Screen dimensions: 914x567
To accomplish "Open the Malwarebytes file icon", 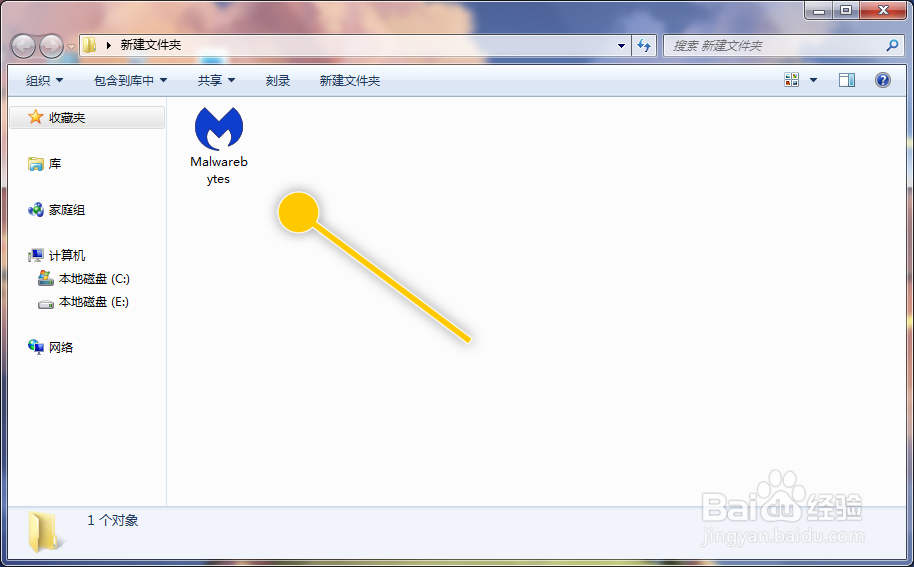I will (x=219, y=128).
